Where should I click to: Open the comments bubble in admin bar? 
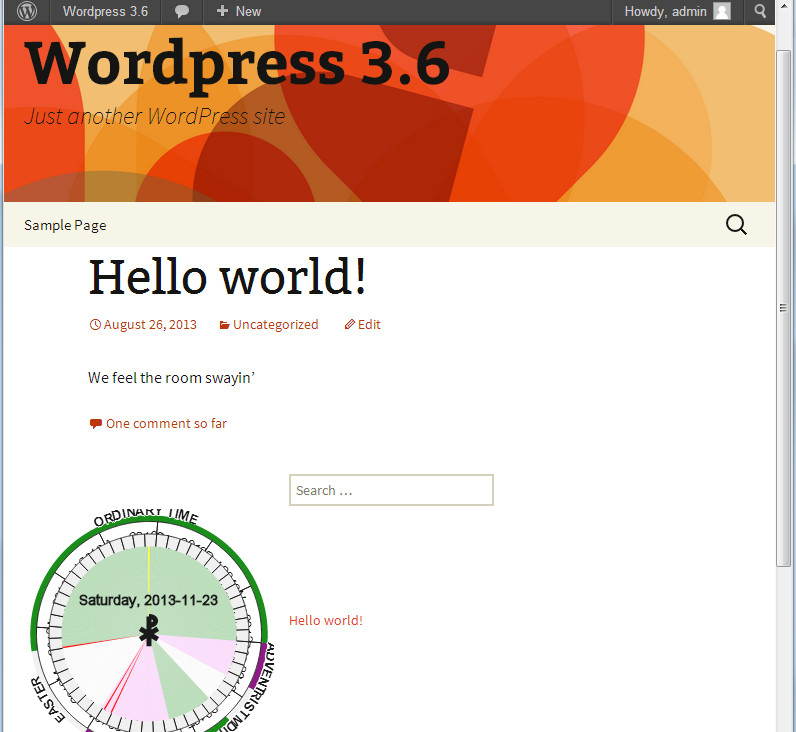tap(182, 12)
